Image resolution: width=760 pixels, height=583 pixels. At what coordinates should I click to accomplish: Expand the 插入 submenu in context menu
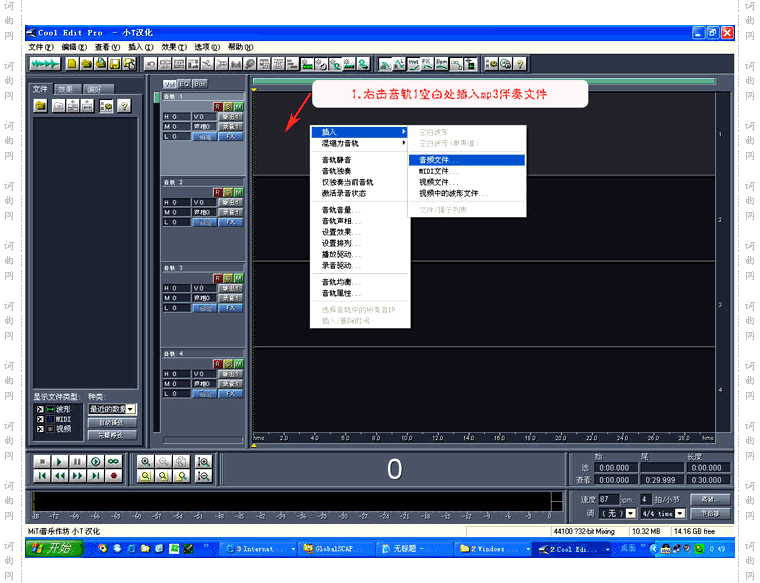click(359, 132)
